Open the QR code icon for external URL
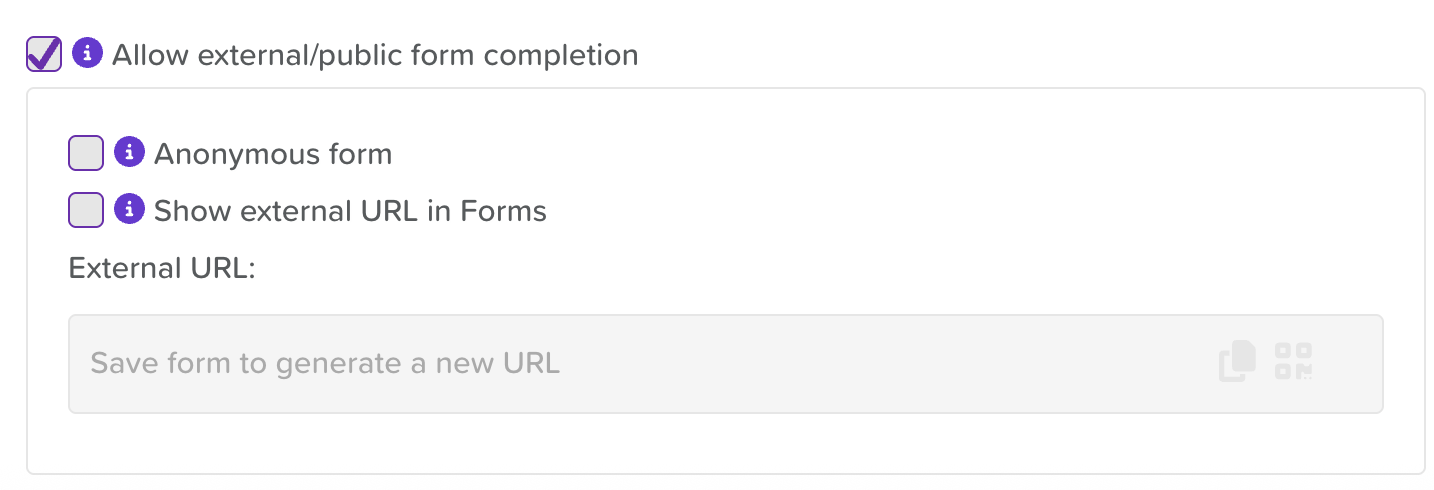Image resolution: width=1434 pixels, height=490 pixels. [x=1294, y=361]
